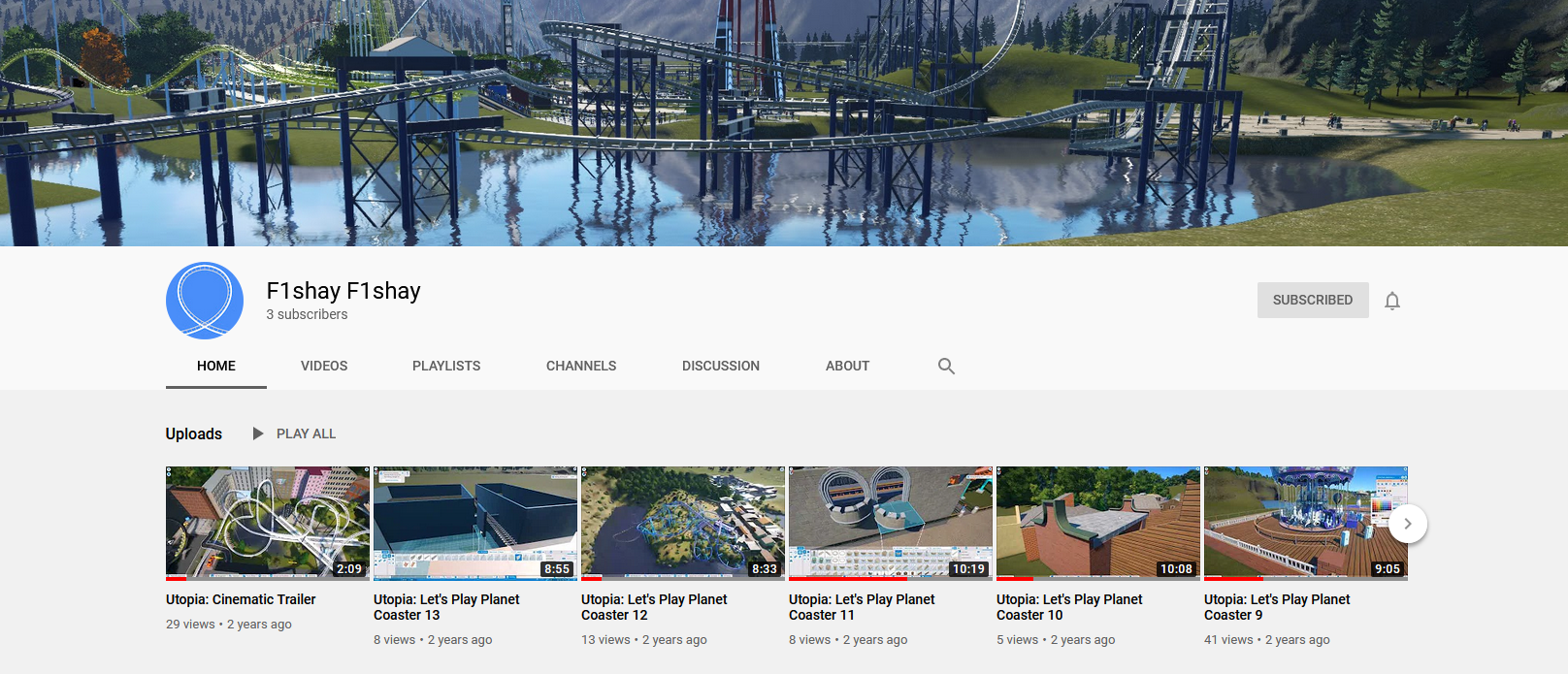Image resolution: width=1568 pixels, height=674 pixels.
Task: Switch to the Videos tab
Action: (x=324, y=366)
